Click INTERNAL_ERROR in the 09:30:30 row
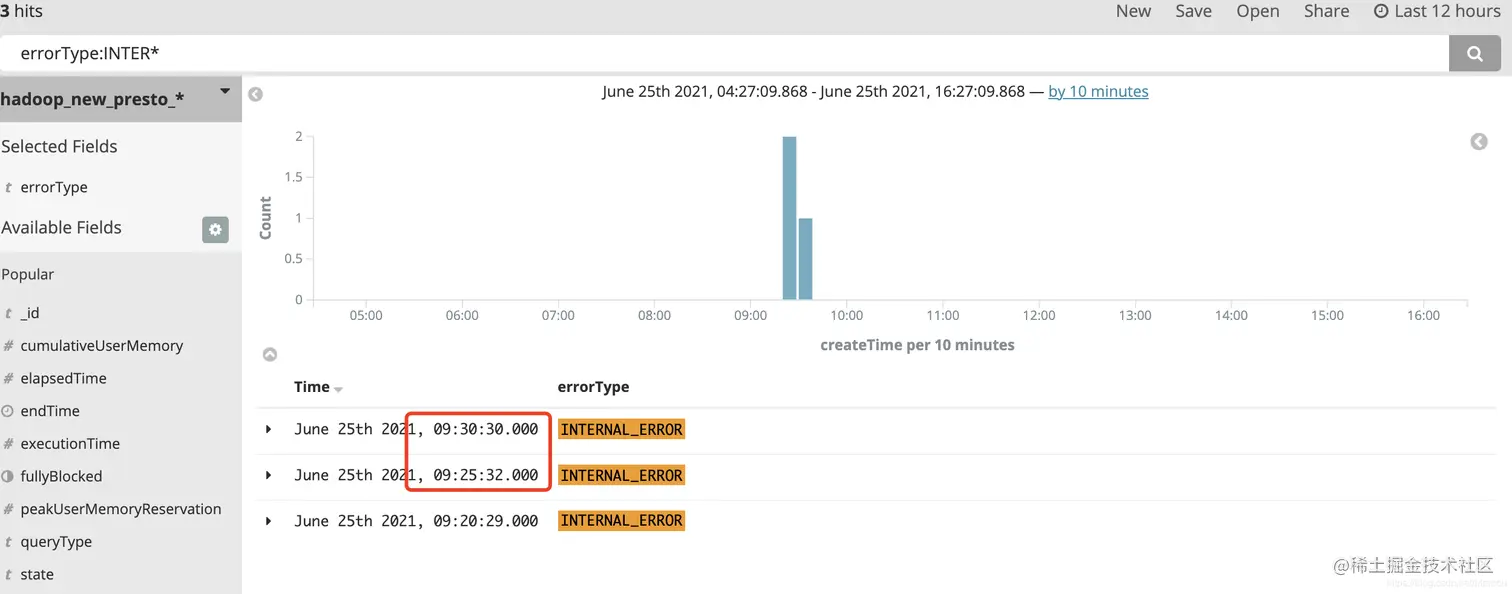This screenshot has width=1512, height=594. tap(621, 429)
